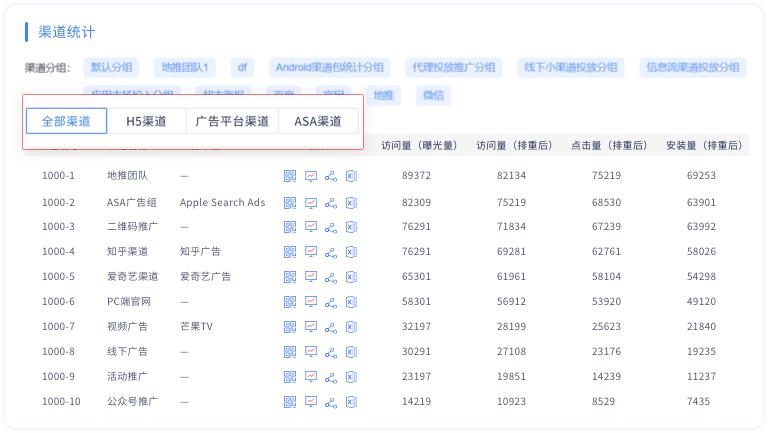Click 安装量（排重后）column header
The width and height of the screenshot is (768, 433).
point(704,145)
